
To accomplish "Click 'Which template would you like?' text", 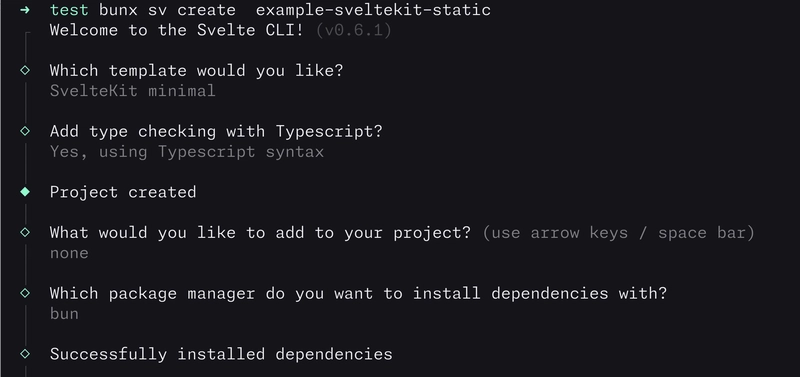I will (196, 70).
